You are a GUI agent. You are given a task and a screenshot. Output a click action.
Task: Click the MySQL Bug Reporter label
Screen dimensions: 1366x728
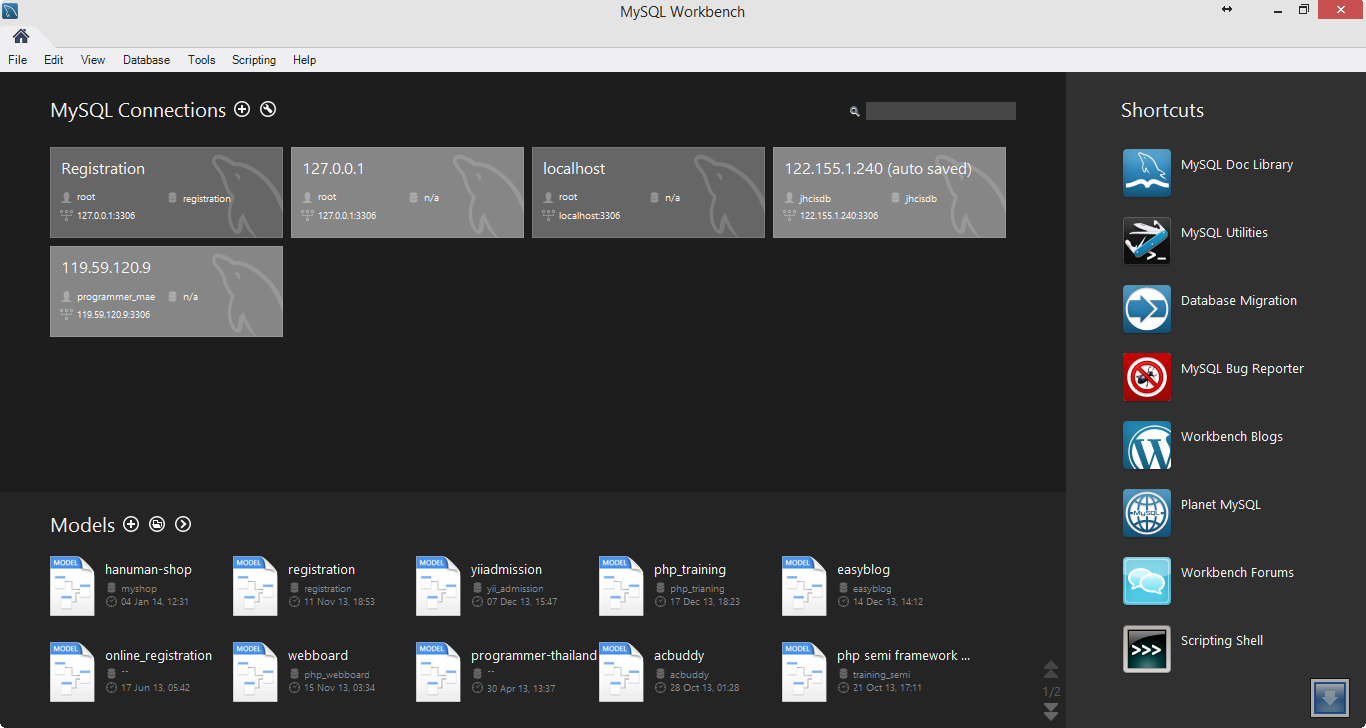(1242, 369)
